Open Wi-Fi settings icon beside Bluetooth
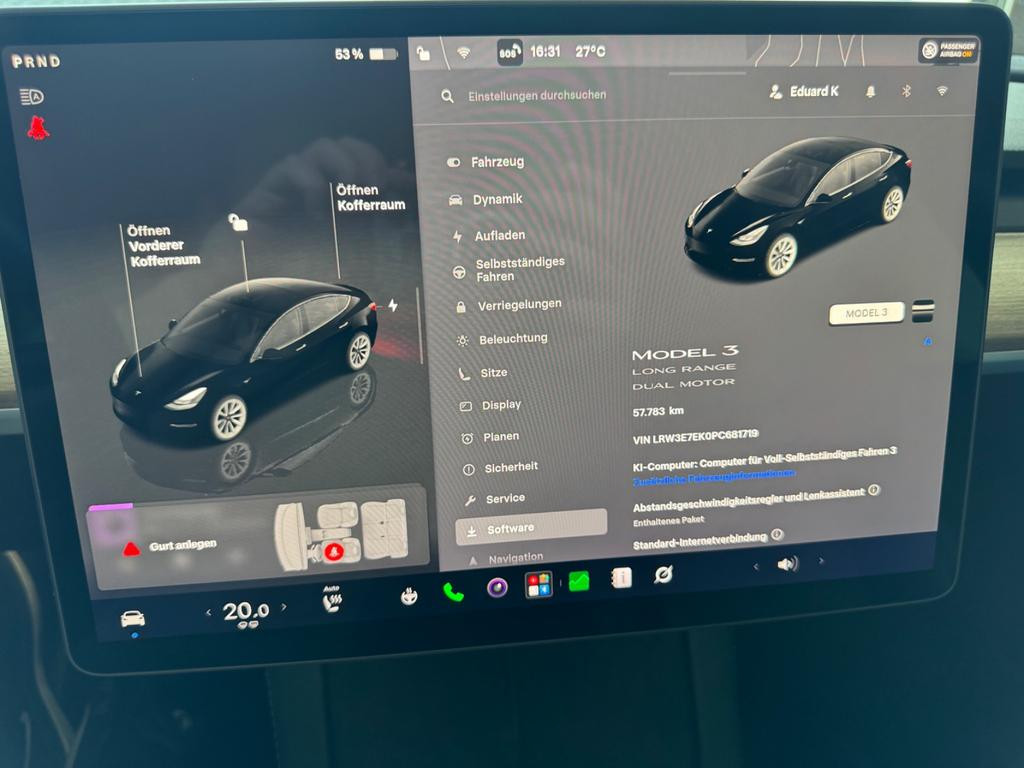Image resolution: width=1024 pixels, height=768 pixels. 942,91
